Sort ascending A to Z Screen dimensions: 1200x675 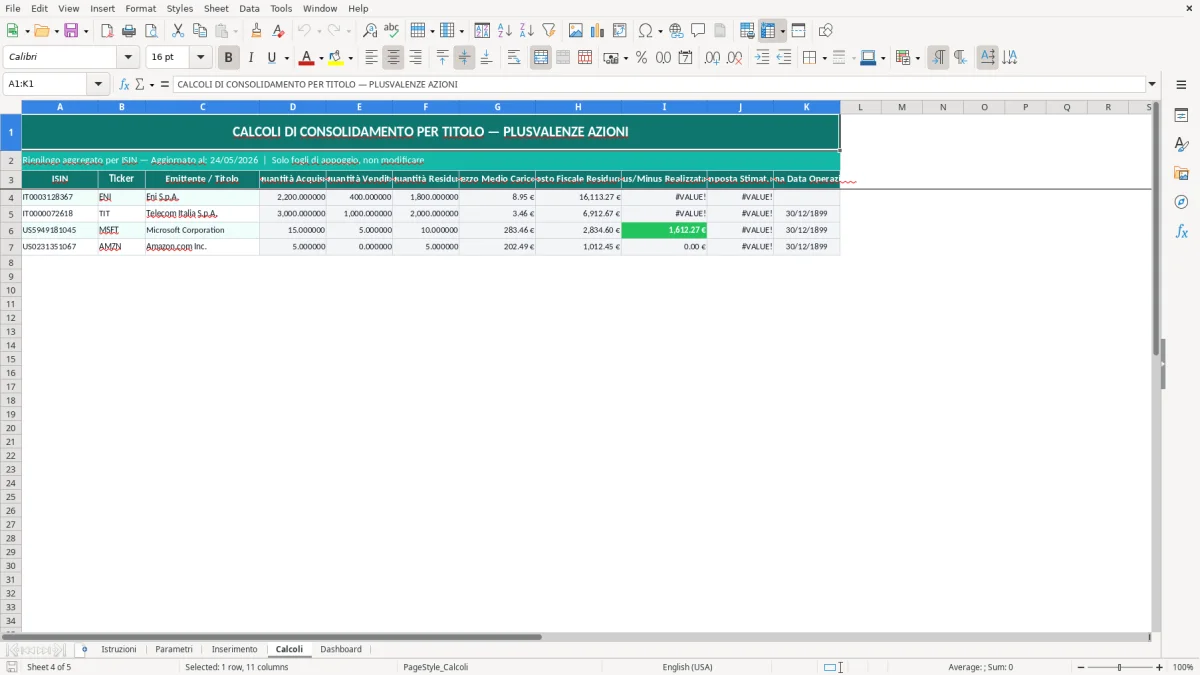(505, 31)
